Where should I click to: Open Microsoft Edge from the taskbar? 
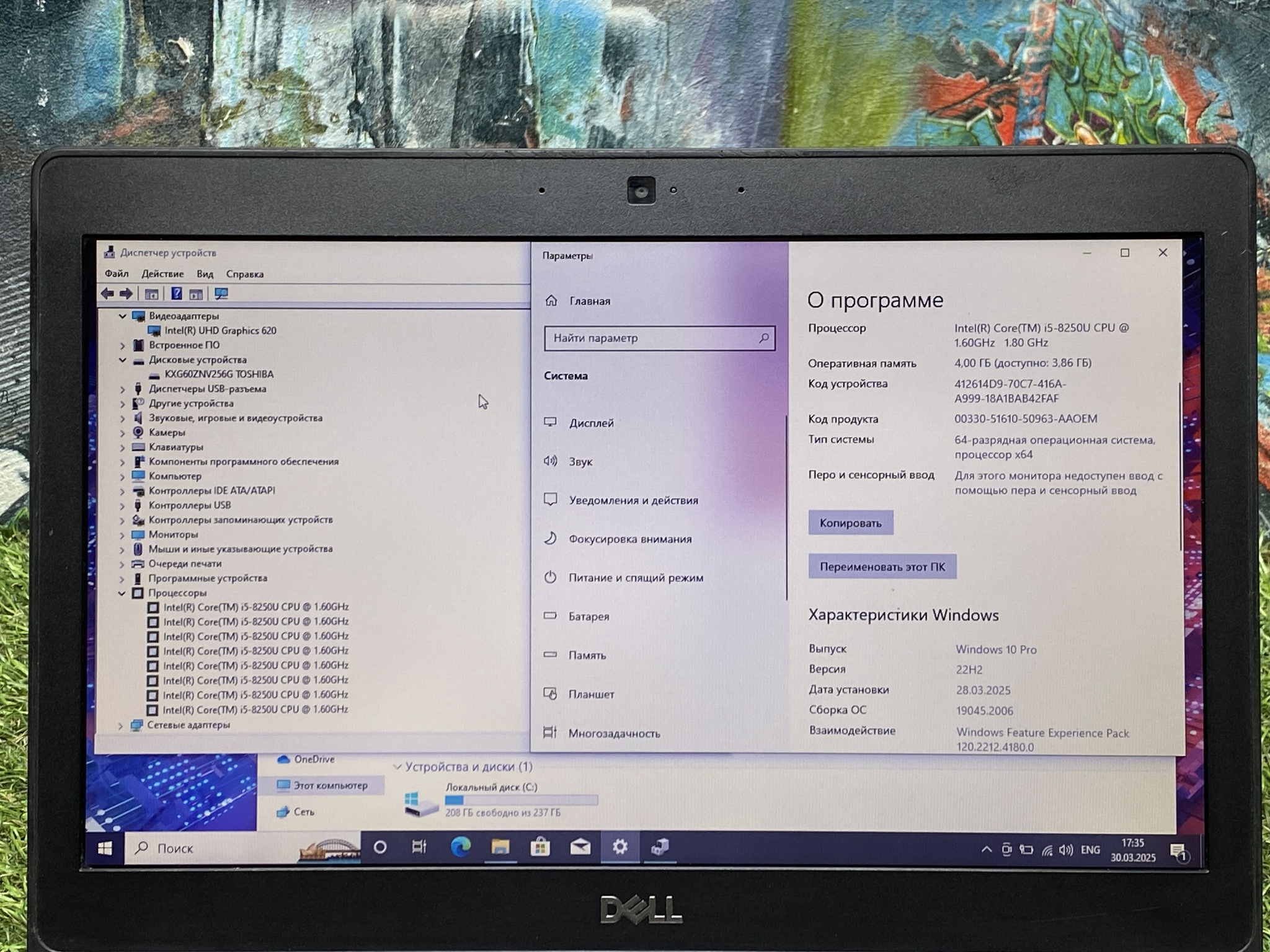[x=460, y=847]
